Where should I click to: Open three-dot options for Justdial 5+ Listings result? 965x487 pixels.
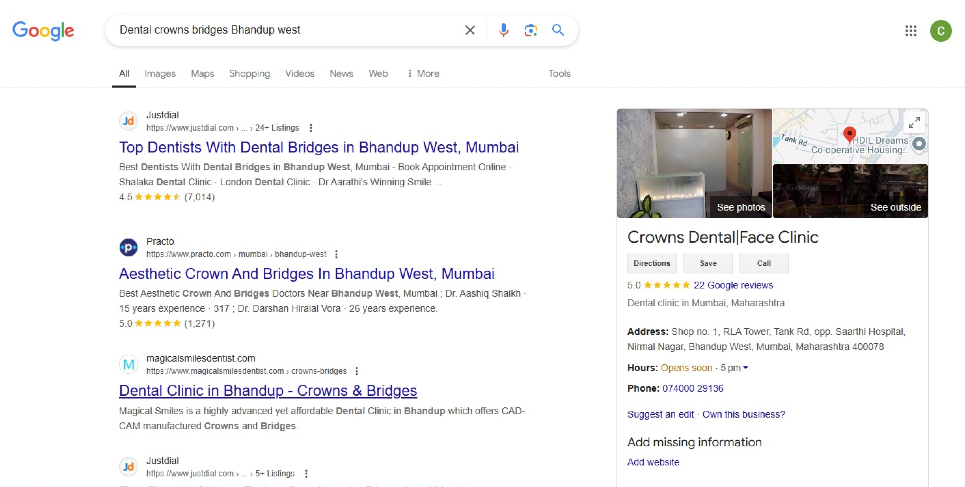[x=306, y=473]
